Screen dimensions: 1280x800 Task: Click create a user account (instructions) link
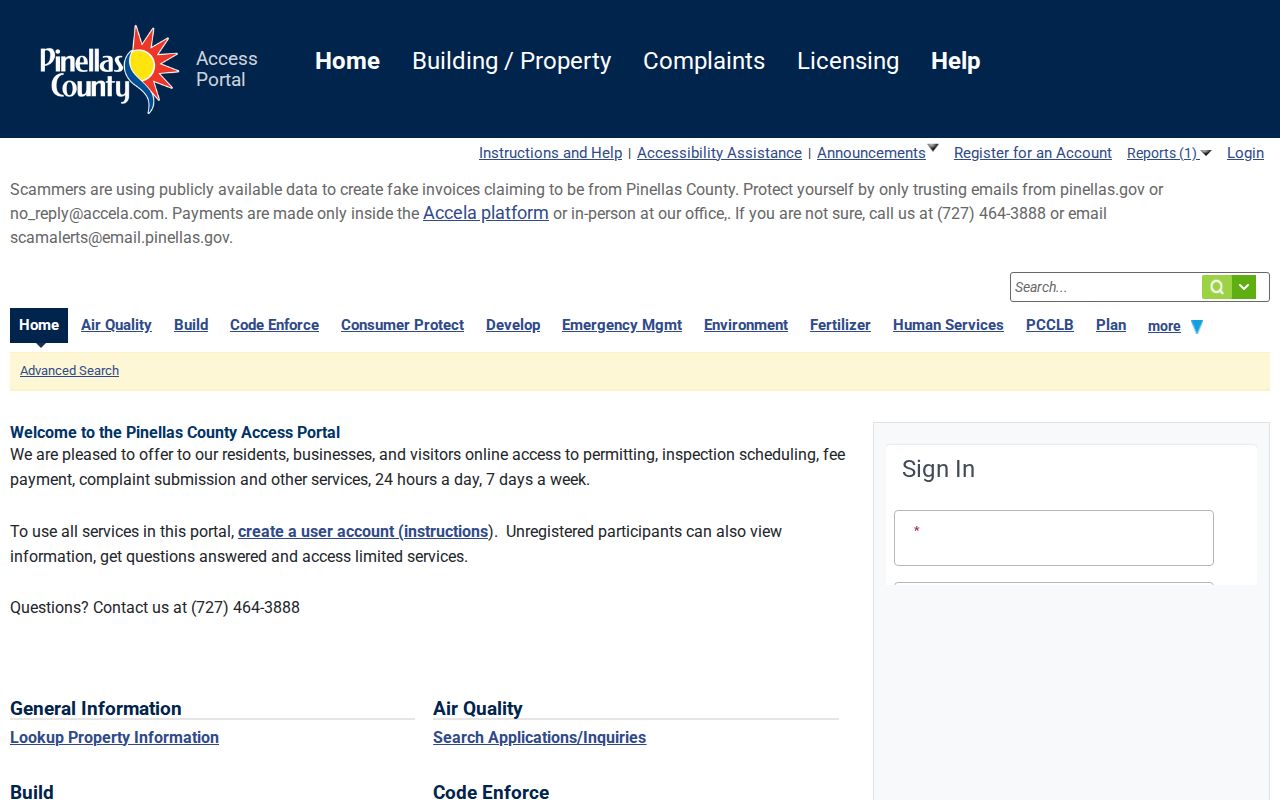point(364,532)
